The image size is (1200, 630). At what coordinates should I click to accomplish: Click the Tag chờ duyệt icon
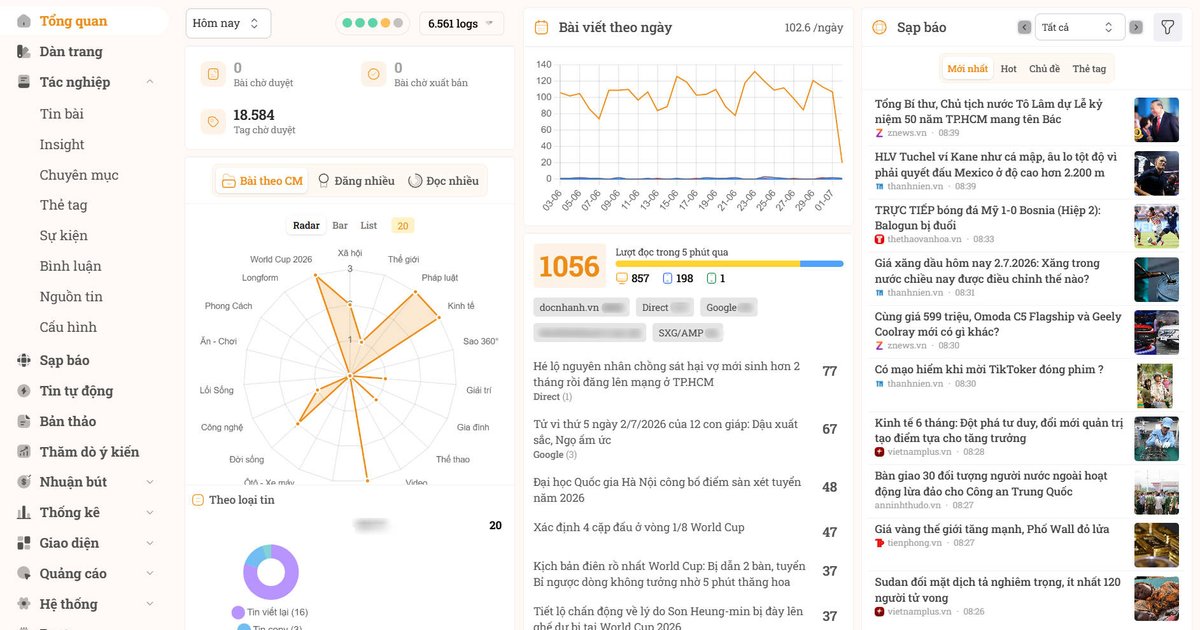(x=213, y=121)
